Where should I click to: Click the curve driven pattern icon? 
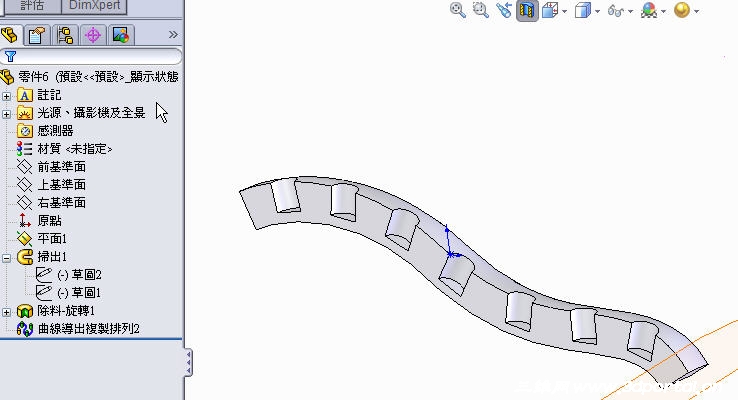[25, 328]
